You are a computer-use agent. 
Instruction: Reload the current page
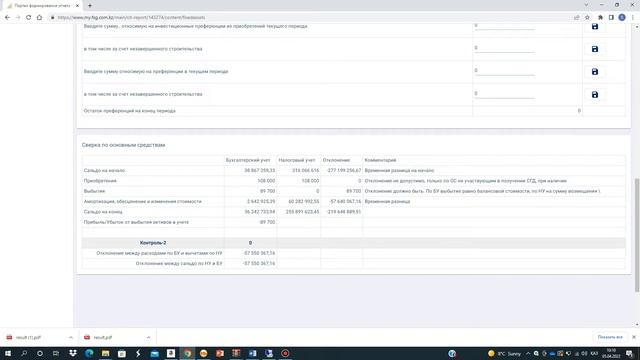point(29,18)
